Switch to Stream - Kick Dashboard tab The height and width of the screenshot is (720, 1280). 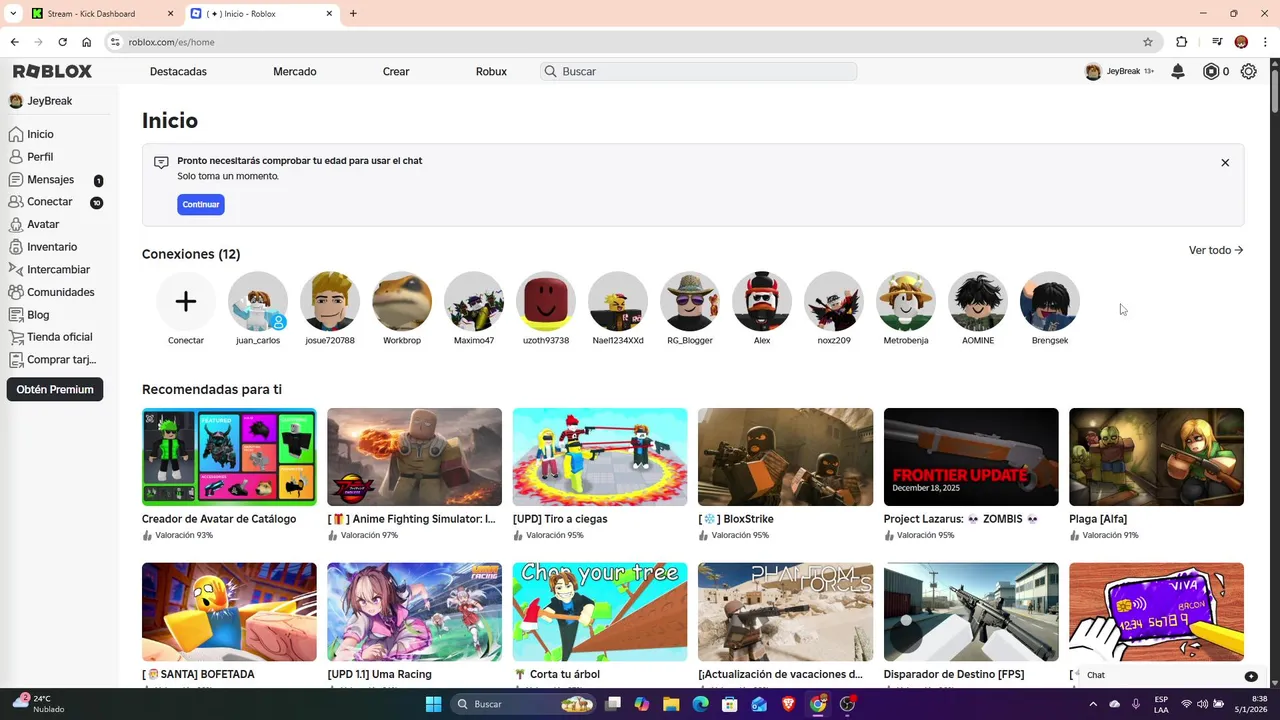(x=101, y=14)
